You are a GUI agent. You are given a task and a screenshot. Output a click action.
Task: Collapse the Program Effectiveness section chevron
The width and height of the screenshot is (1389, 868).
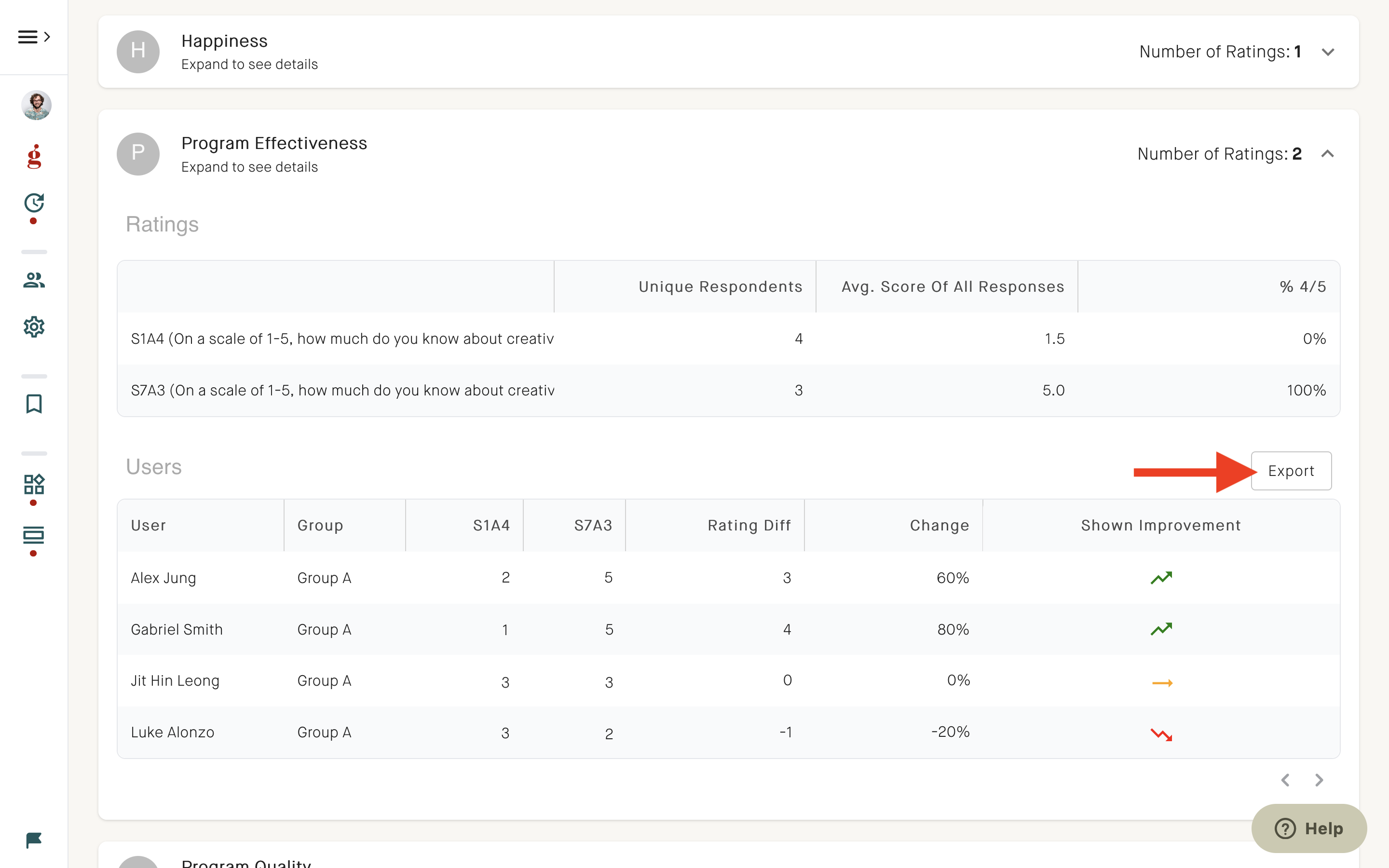(x=1328, y=154)
